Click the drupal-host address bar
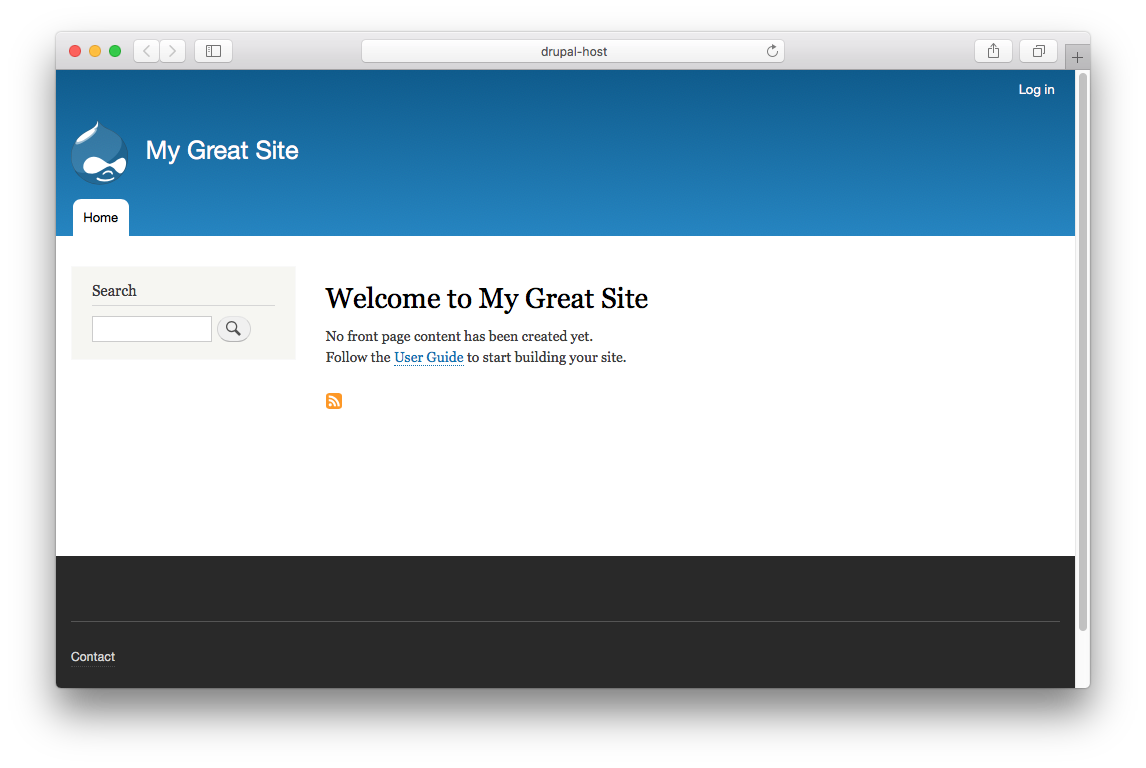The image size is (1146, 768). coord(573,50)
